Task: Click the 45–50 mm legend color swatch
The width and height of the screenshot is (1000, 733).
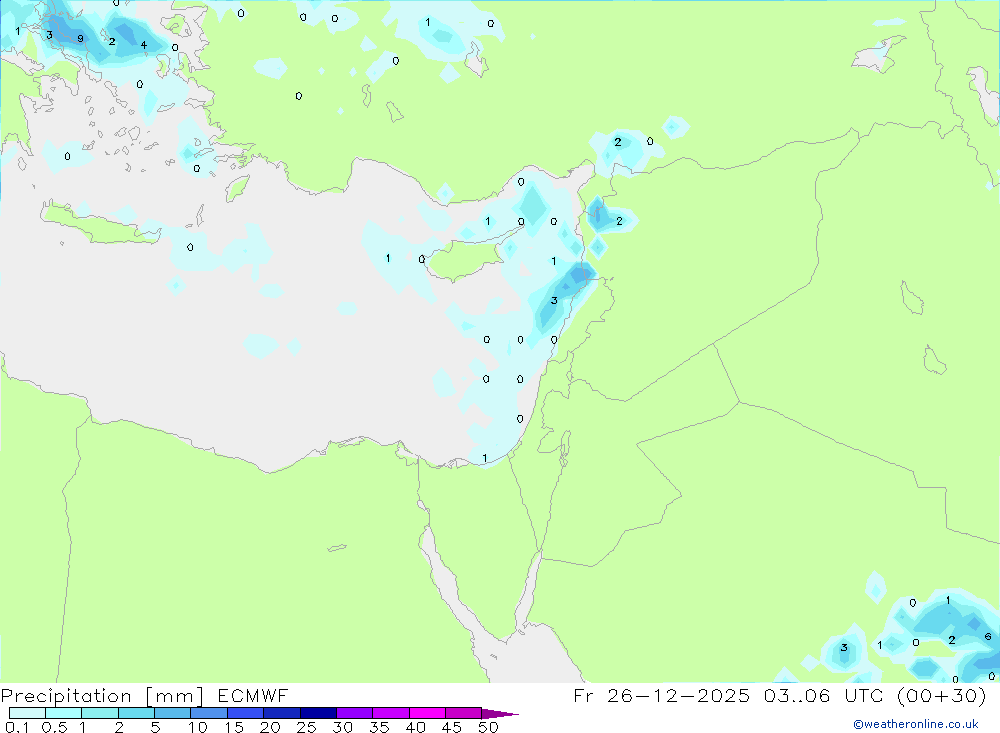Action: [463, 713]
